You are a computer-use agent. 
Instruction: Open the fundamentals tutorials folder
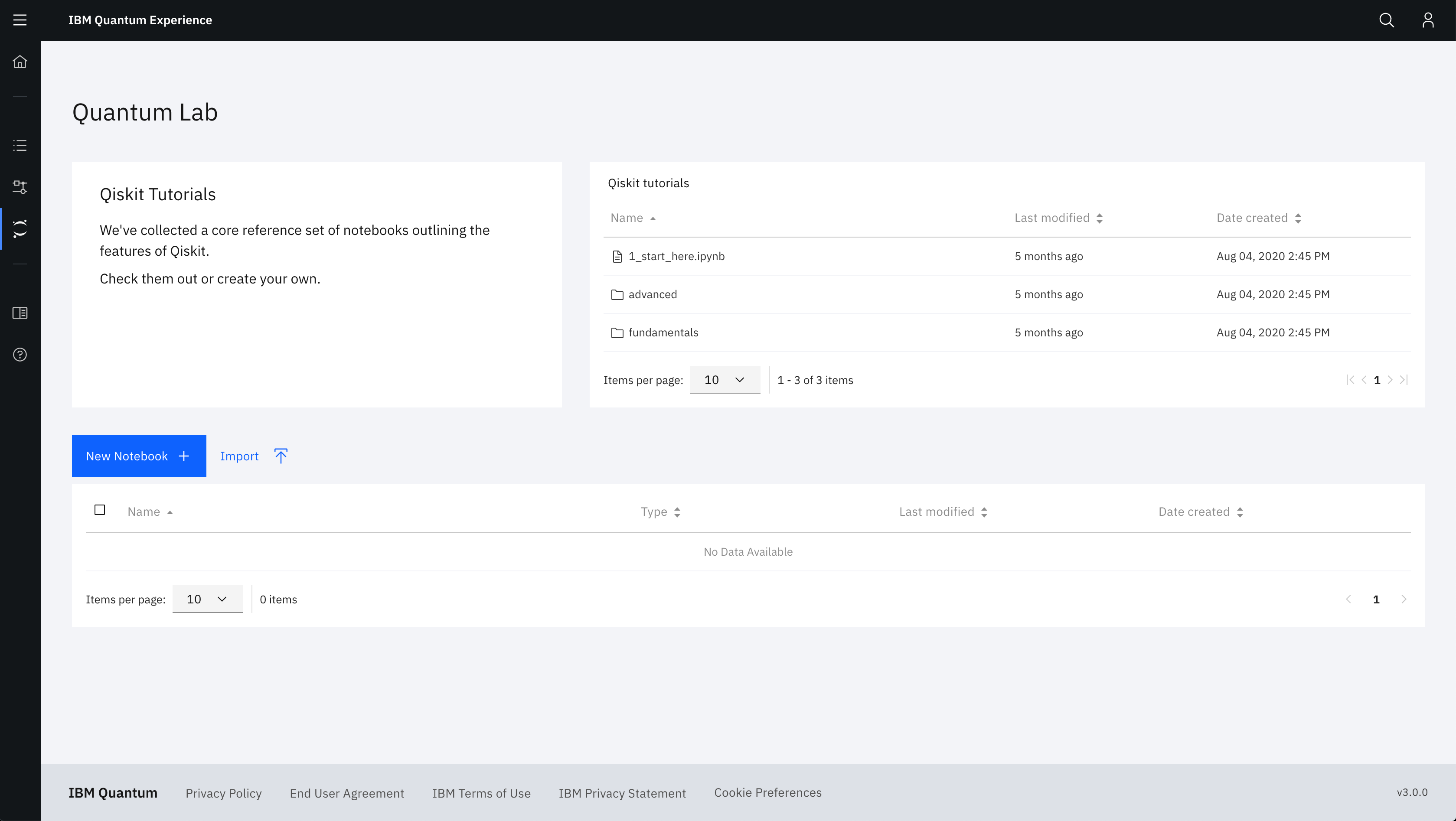click(663, 333)
